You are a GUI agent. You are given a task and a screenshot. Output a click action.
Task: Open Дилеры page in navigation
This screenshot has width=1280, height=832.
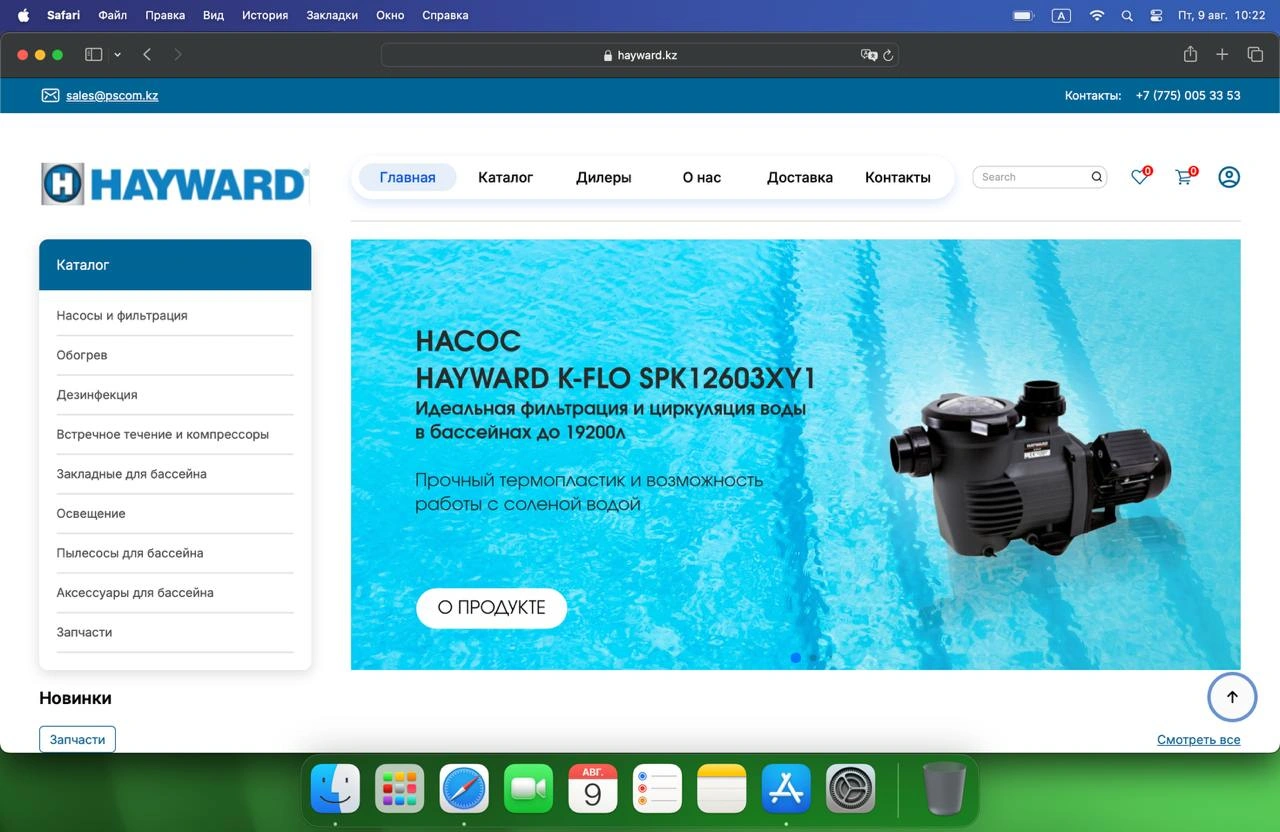[604, 177]
